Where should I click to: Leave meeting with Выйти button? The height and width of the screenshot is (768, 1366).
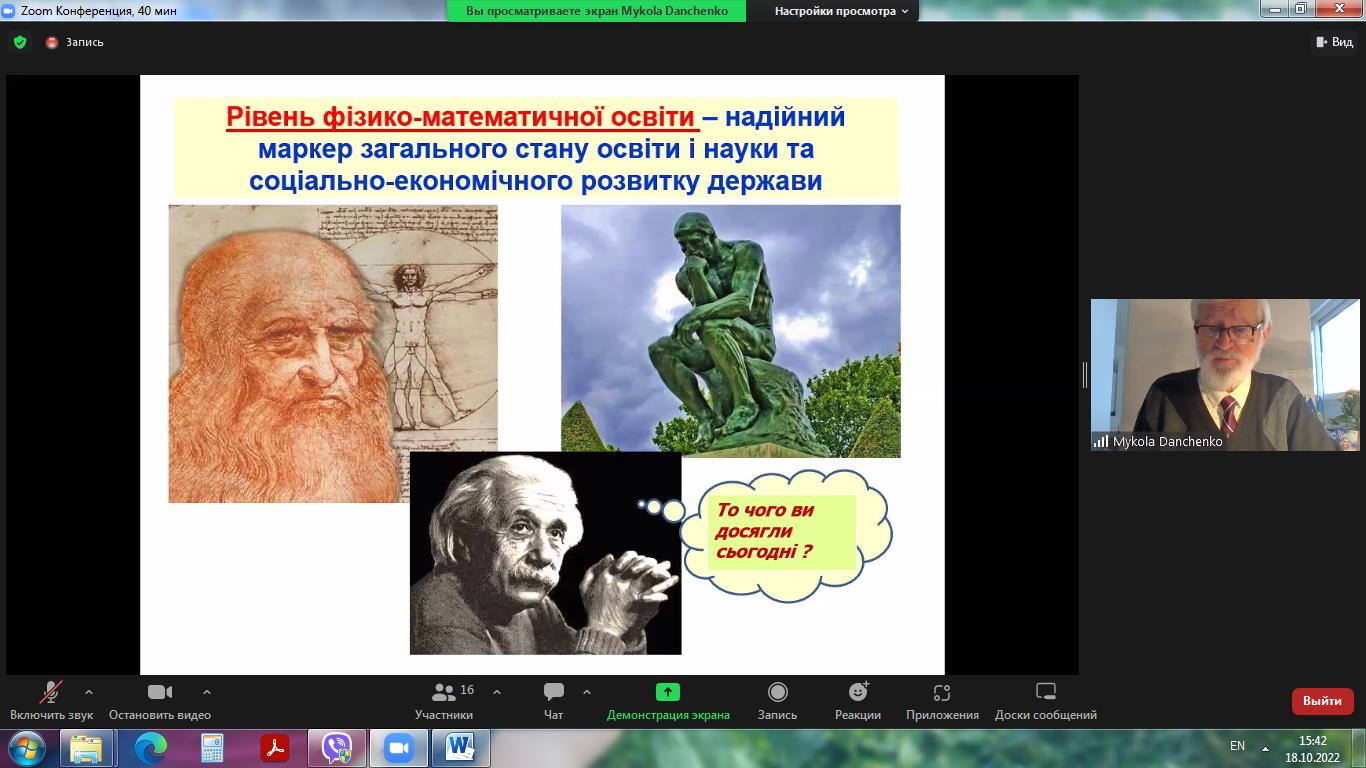[1322, 701]
